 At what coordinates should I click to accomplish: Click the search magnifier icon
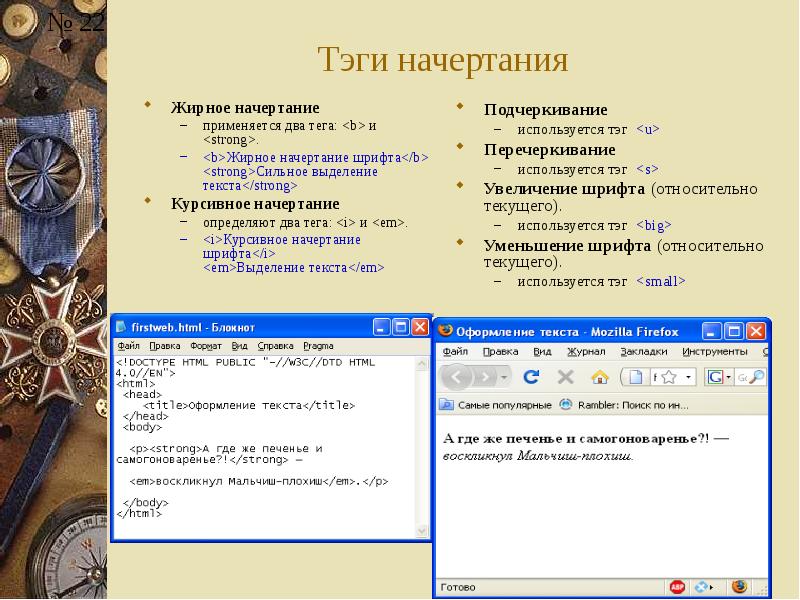[759, 377]
